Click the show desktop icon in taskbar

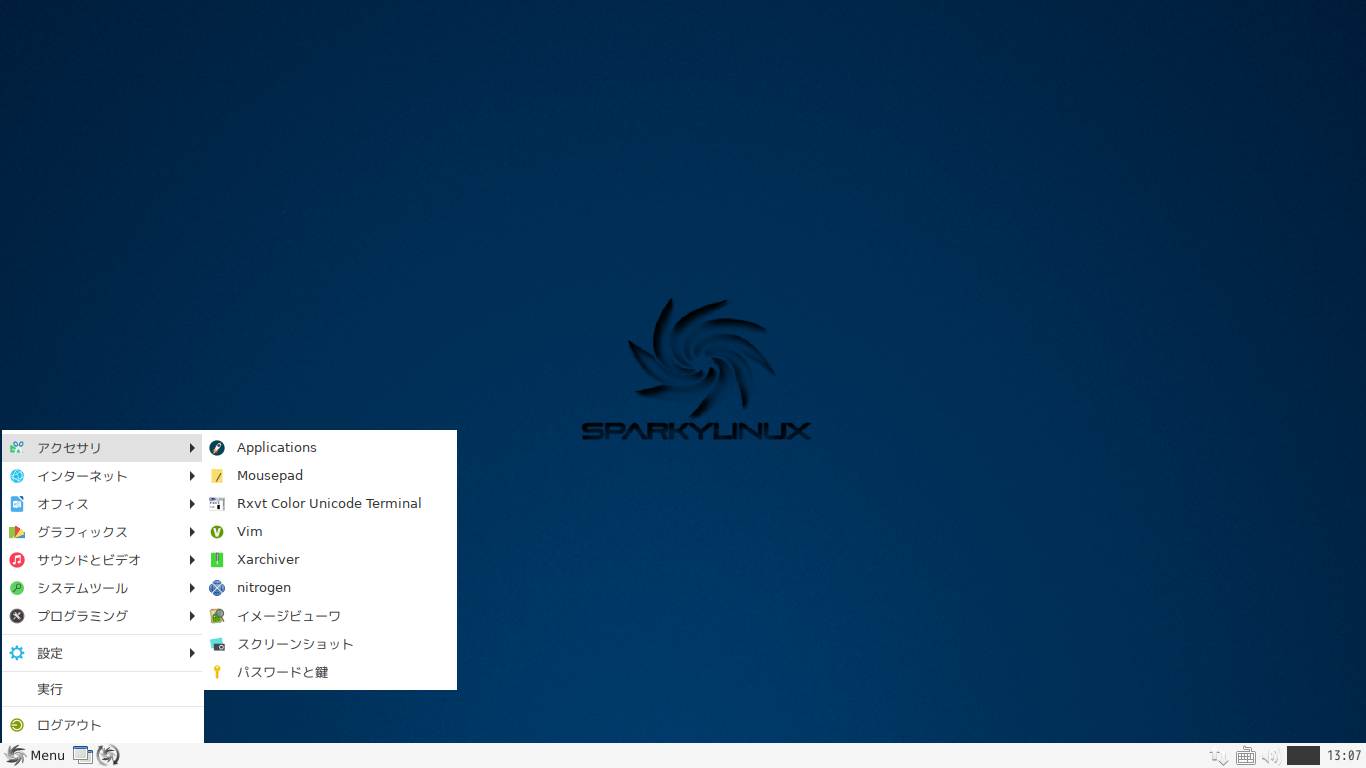click(83, 755)
